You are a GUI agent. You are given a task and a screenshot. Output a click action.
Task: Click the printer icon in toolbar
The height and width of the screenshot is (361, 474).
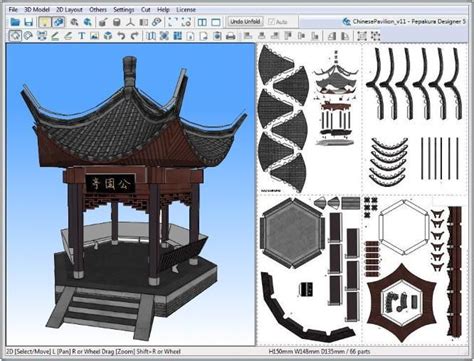point(230,36)
